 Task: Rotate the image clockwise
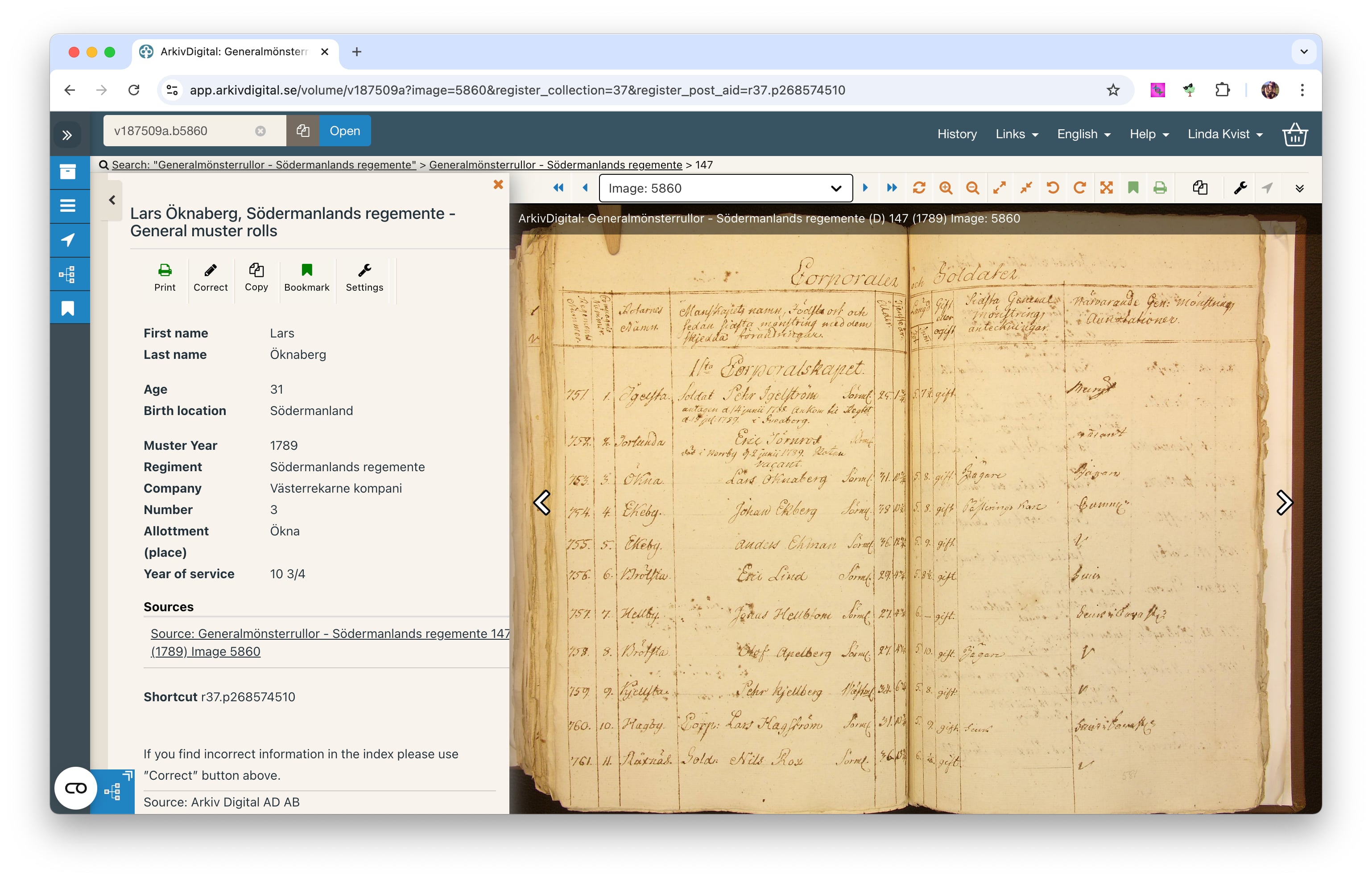pos(1079,188)
